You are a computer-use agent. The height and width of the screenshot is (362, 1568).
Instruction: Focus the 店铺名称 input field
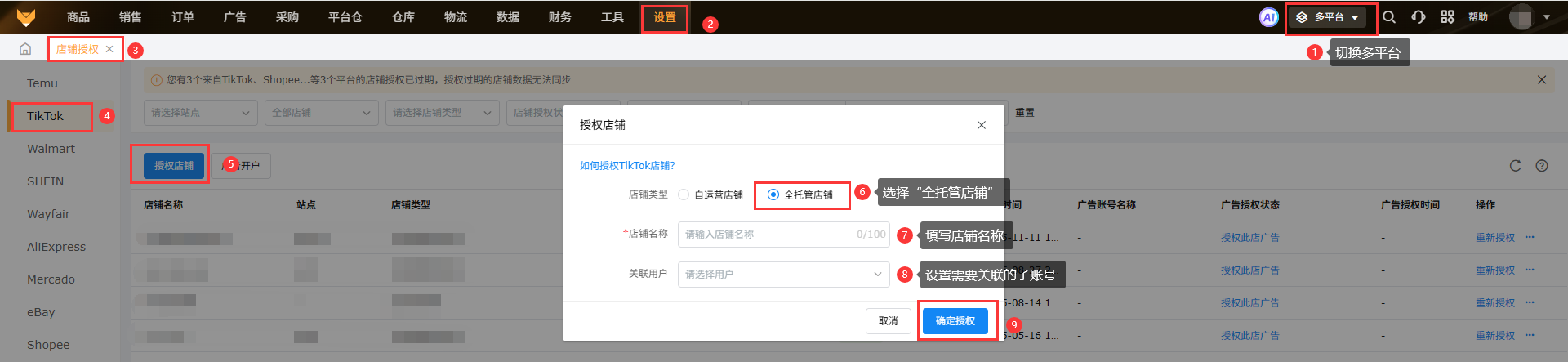[784, 235]
